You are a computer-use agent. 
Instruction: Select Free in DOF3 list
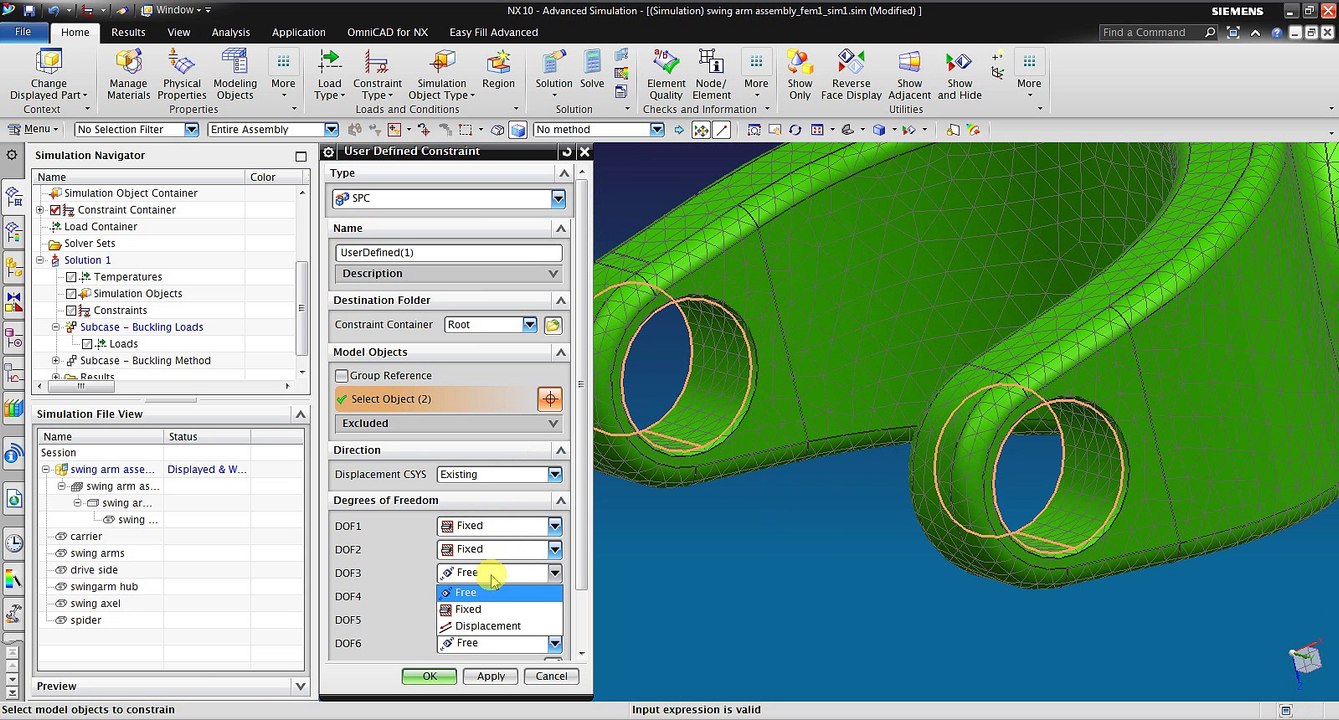[499, 593]
